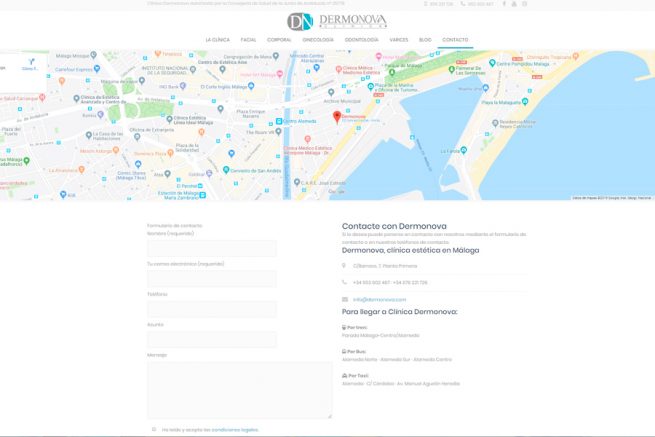655x437 pixels.
Task: Click the ING Bank map marker
Action: 183,86
